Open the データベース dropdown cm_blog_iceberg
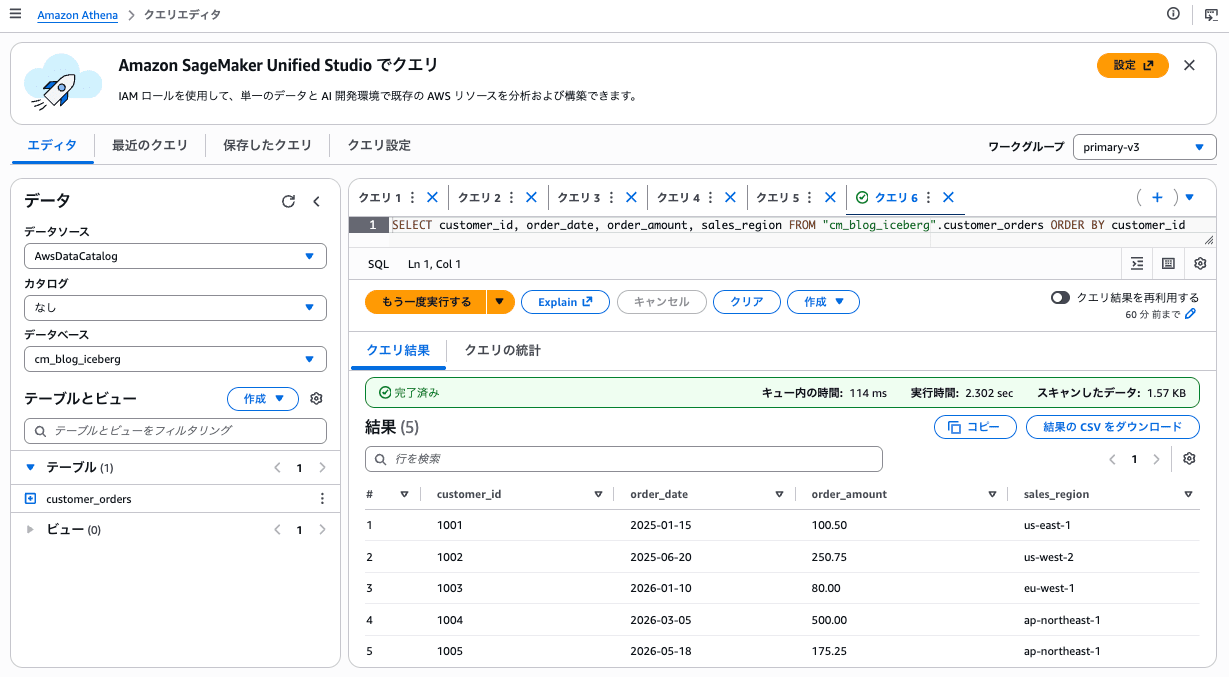The image size is (1229, 677). (175, 359)
